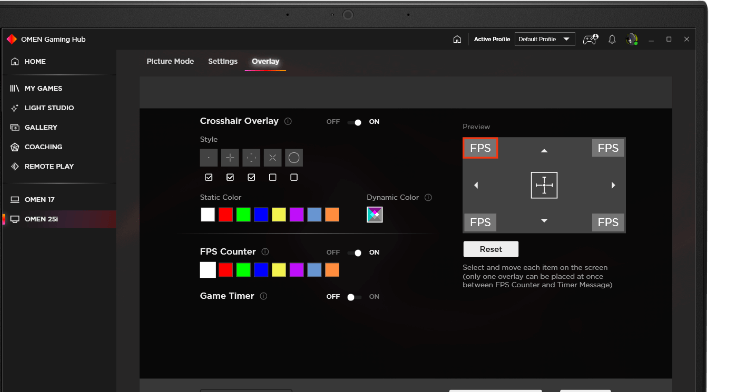Viewport: 734px width, 392px height.
Task: Toggle FPS Counter switch
Action: point(354,253)
